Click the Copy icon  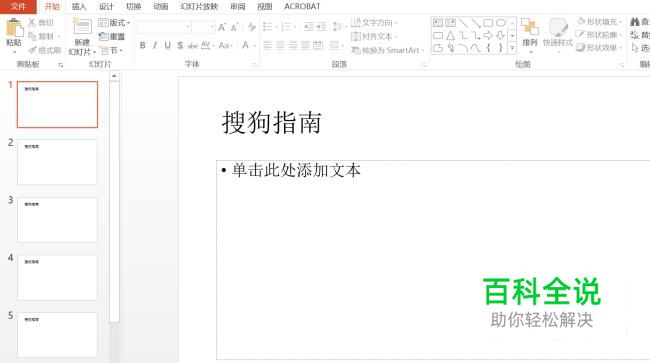[32, 36]
